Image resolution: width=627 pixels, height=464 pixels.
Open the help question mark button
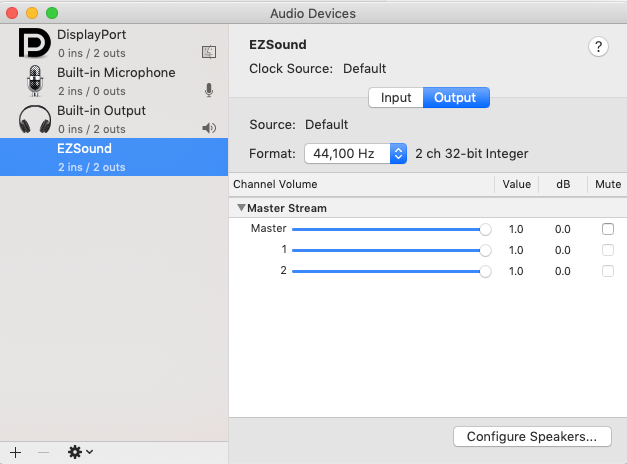tap(599, 47)
